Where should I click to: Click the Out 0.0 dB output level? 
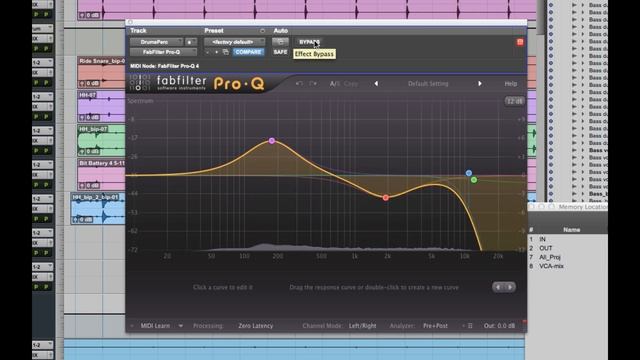pyautogui.click(x=499, y=326)
